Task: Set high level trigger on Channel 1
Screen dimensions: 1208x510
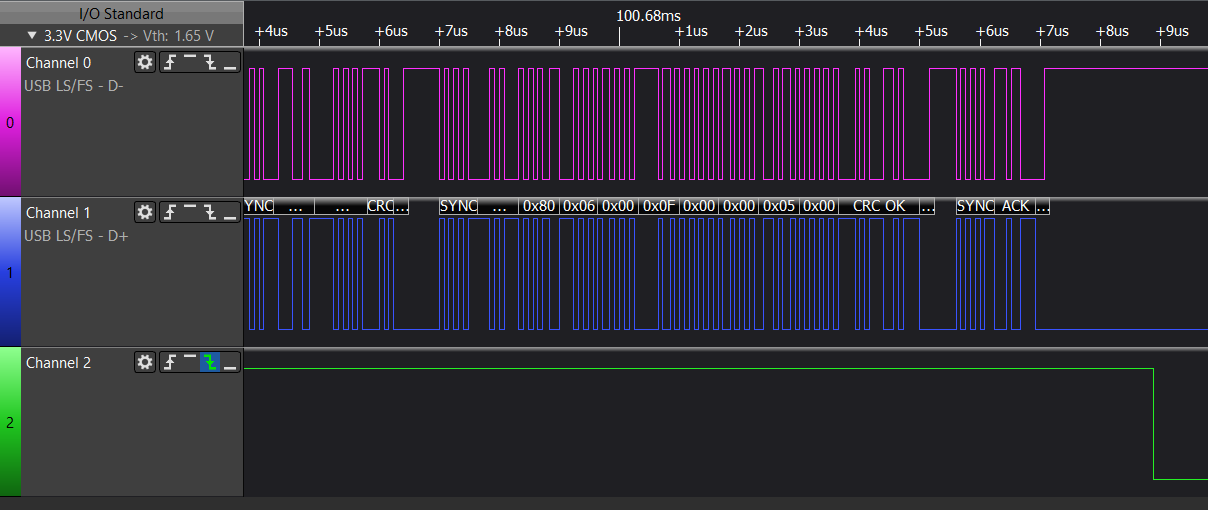Action: 189,213
